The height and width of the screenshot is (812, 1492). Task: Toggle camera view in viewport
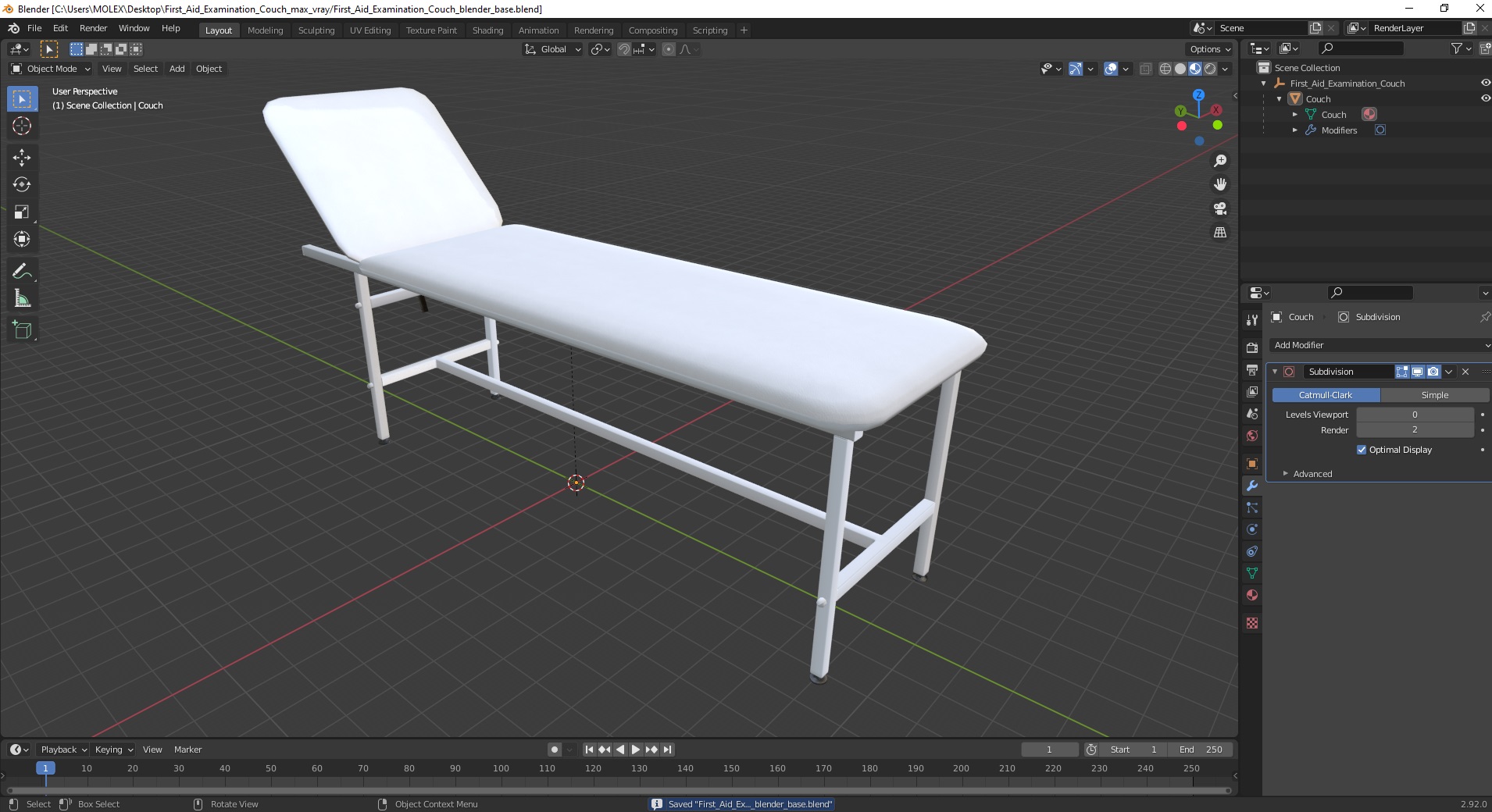coord(1220,208)
